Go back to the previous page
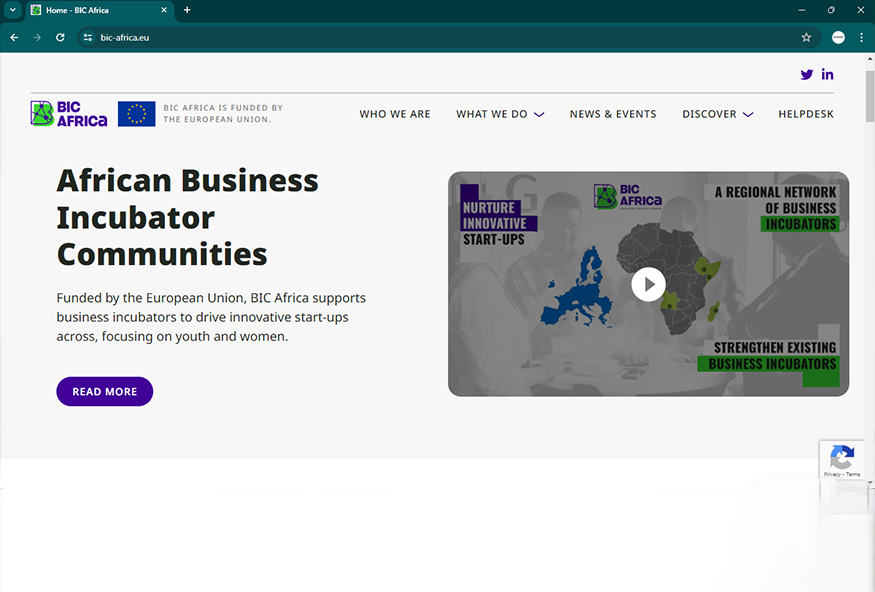 pyautogui.click(x=14, y=37)
